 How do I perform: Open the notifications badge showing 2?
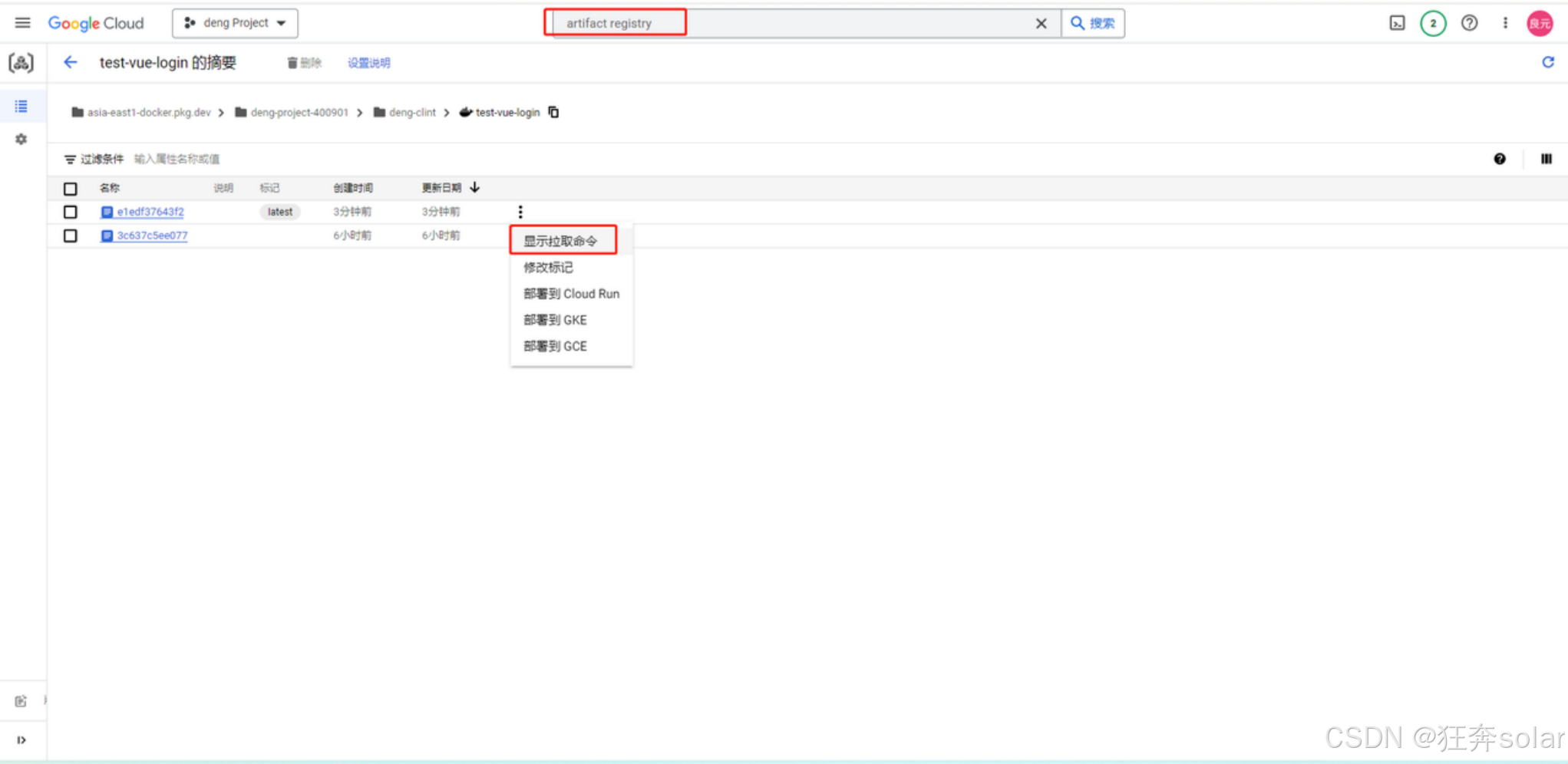[1432, 23]
